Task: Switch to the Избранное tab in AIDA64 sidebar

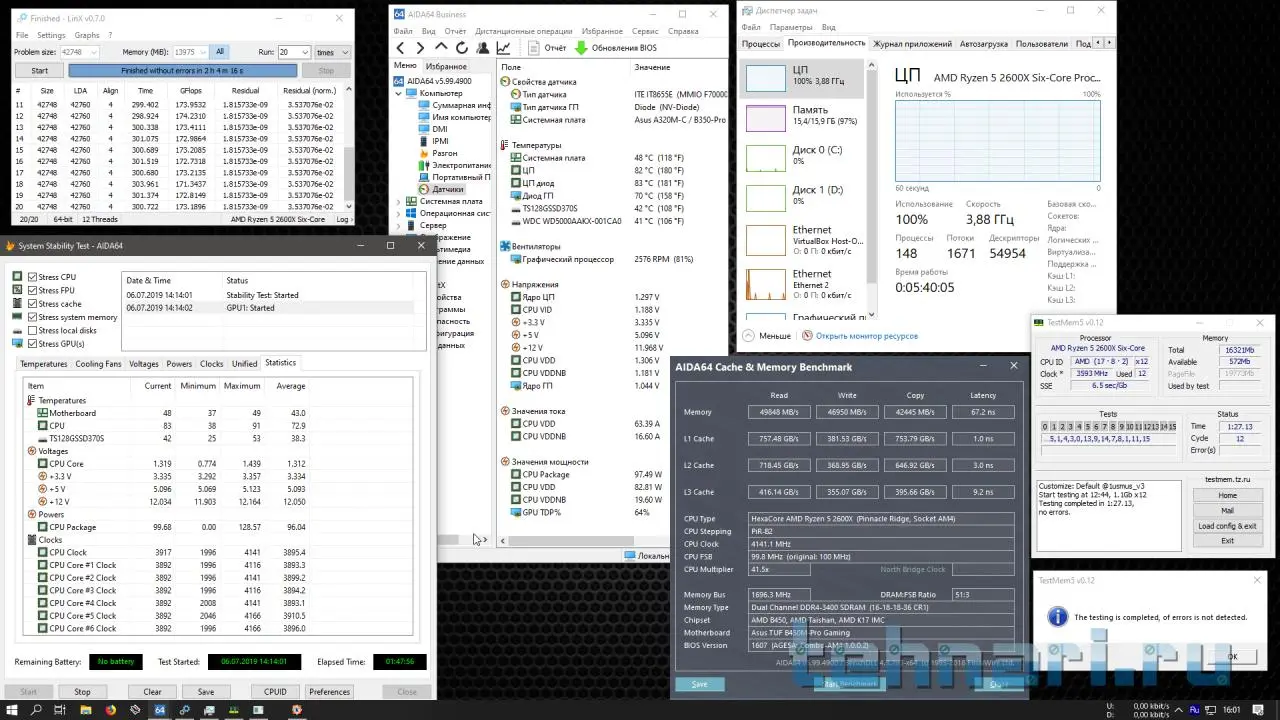Action: (x=445, y=66)
